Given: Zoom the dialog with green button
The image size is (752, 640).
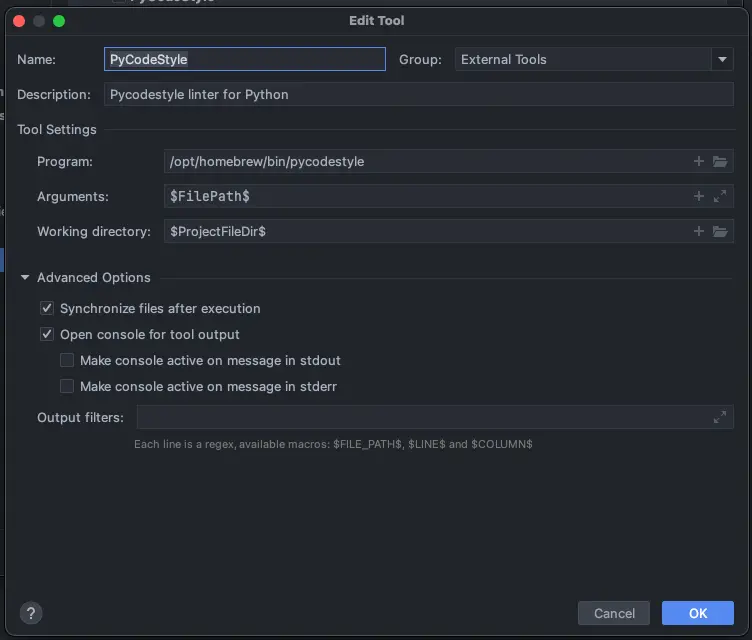Looking at the screenshot, I should click(59, 21).
